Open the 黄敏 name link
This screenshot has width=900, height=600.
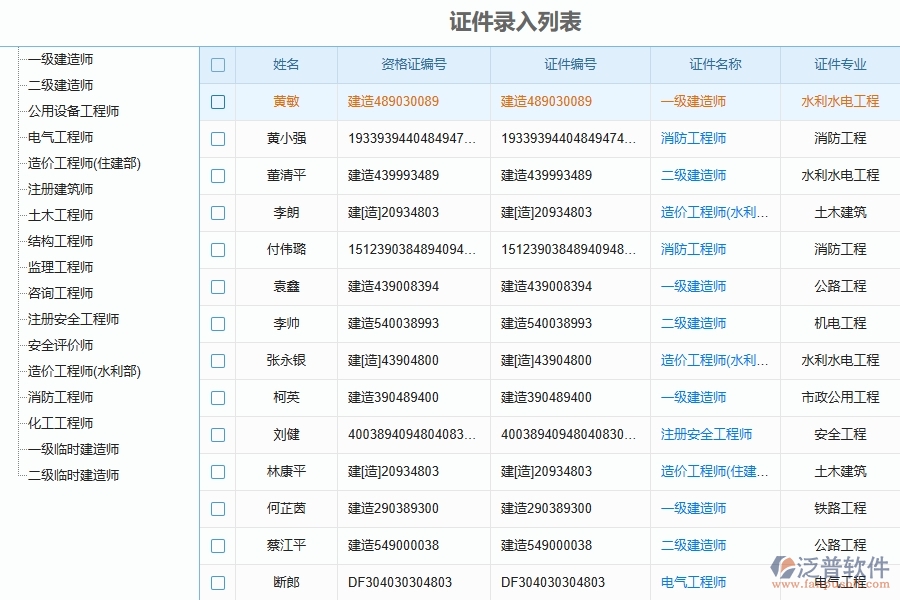[284, 101]
